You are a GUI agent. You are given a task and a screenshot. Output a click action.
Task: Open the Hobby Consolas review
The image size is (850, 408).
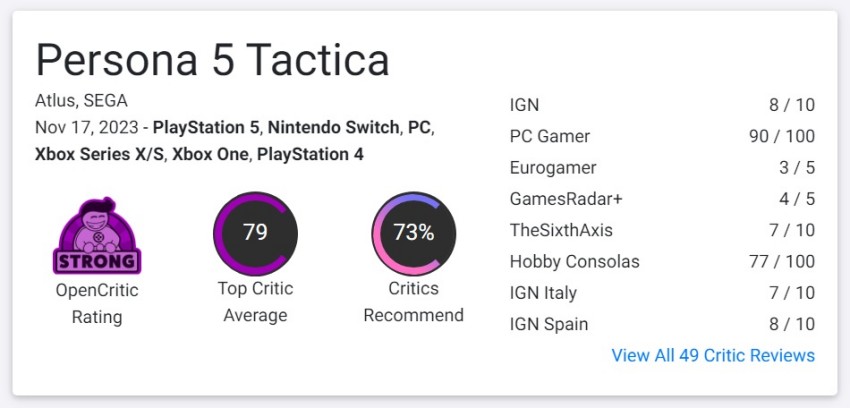[x=662, y=262]
